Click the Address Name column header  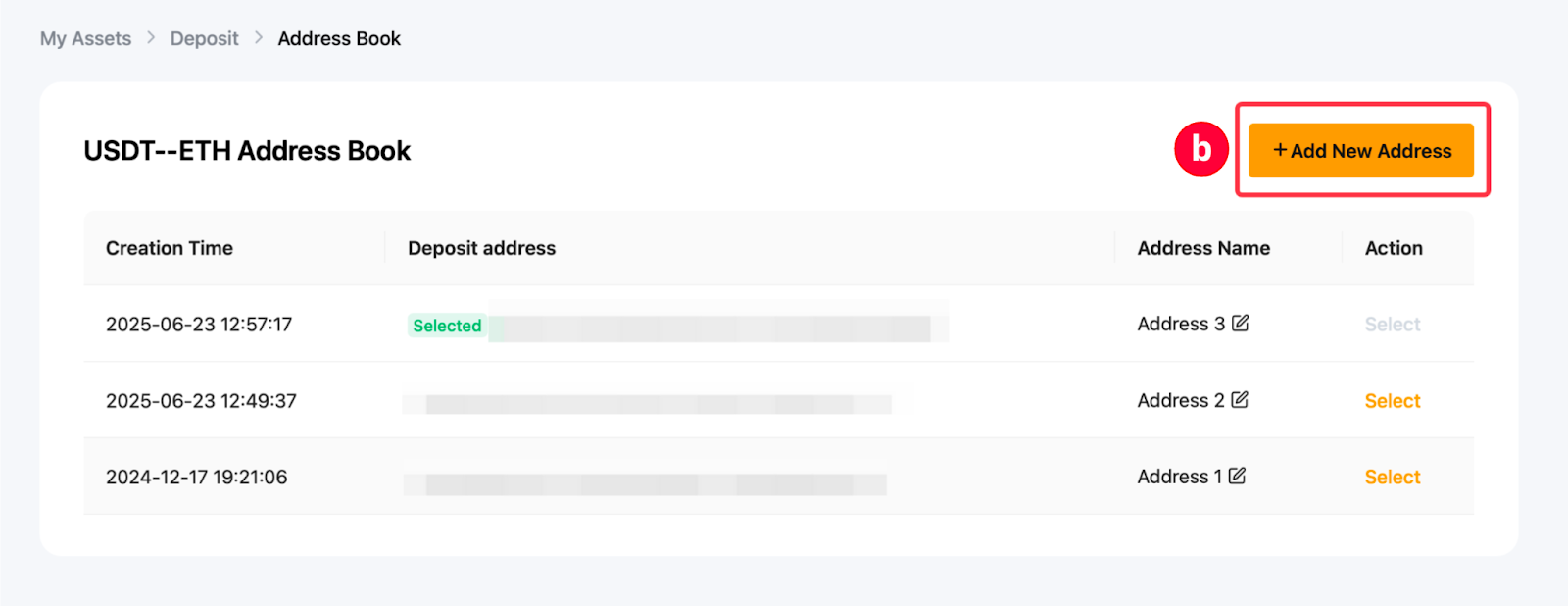[1203, 248]
